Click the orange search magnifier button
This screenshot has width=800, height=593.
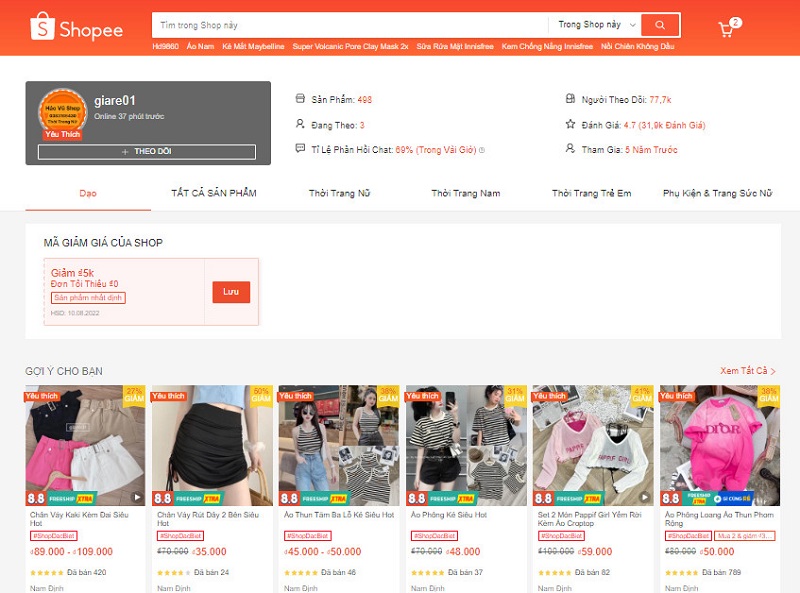[660, 25]
